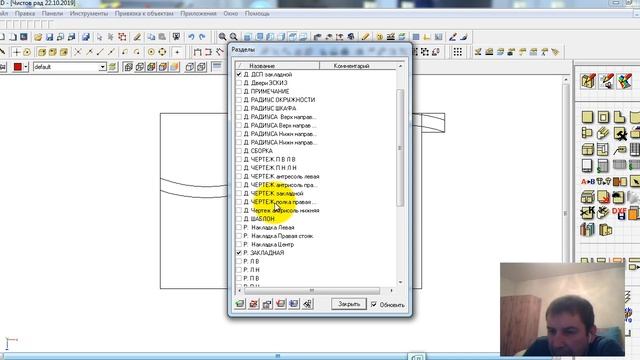The height and width of the screenshot is (360, 640).
Task: Select row 'Д. ЧЕРТЕЖ П Н Л Н'
Action: click(x=270, y=168)
